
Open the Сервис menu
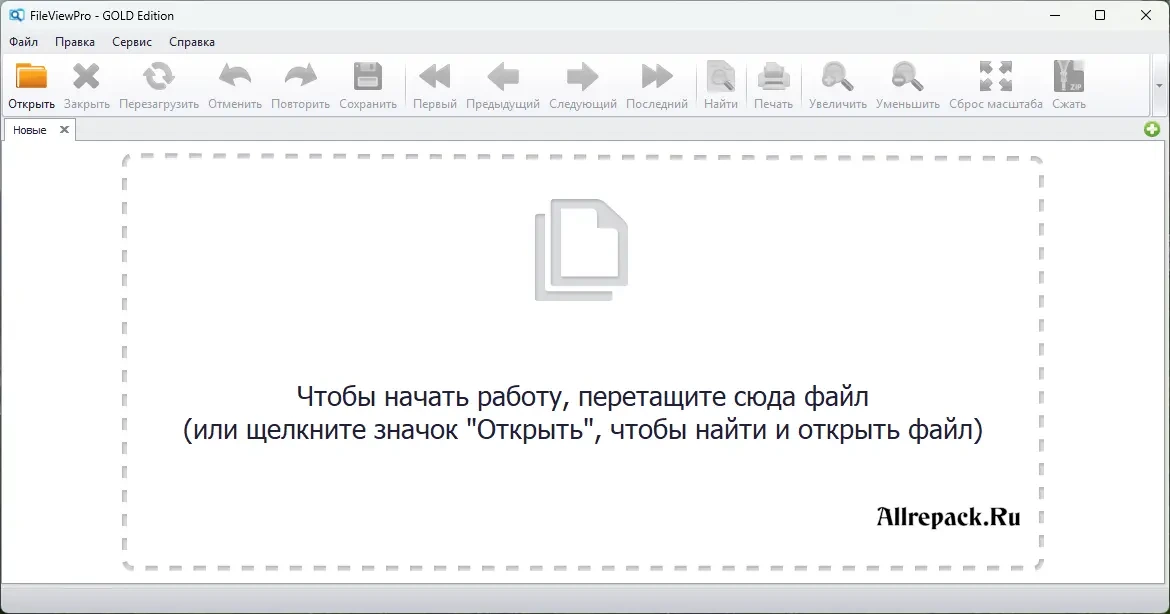(132, 42)
